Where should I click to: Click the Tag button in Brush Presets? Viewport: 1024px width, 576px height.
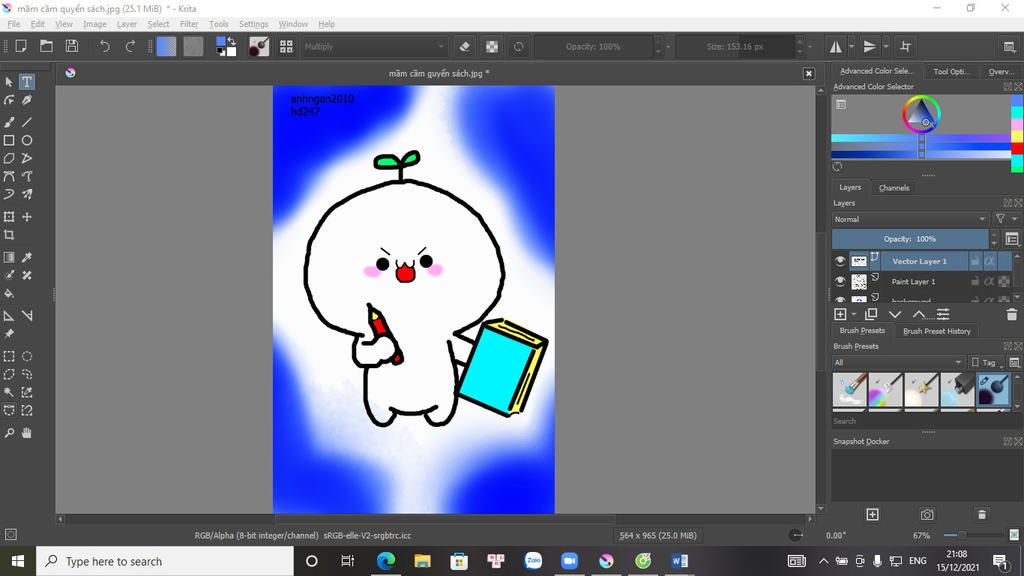click(x=985, y=362)
